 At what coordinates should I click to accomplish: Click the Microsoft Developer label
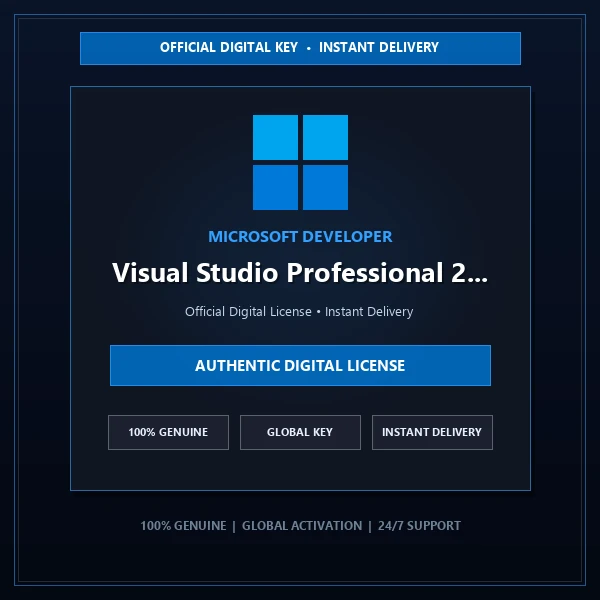(300, 236)
